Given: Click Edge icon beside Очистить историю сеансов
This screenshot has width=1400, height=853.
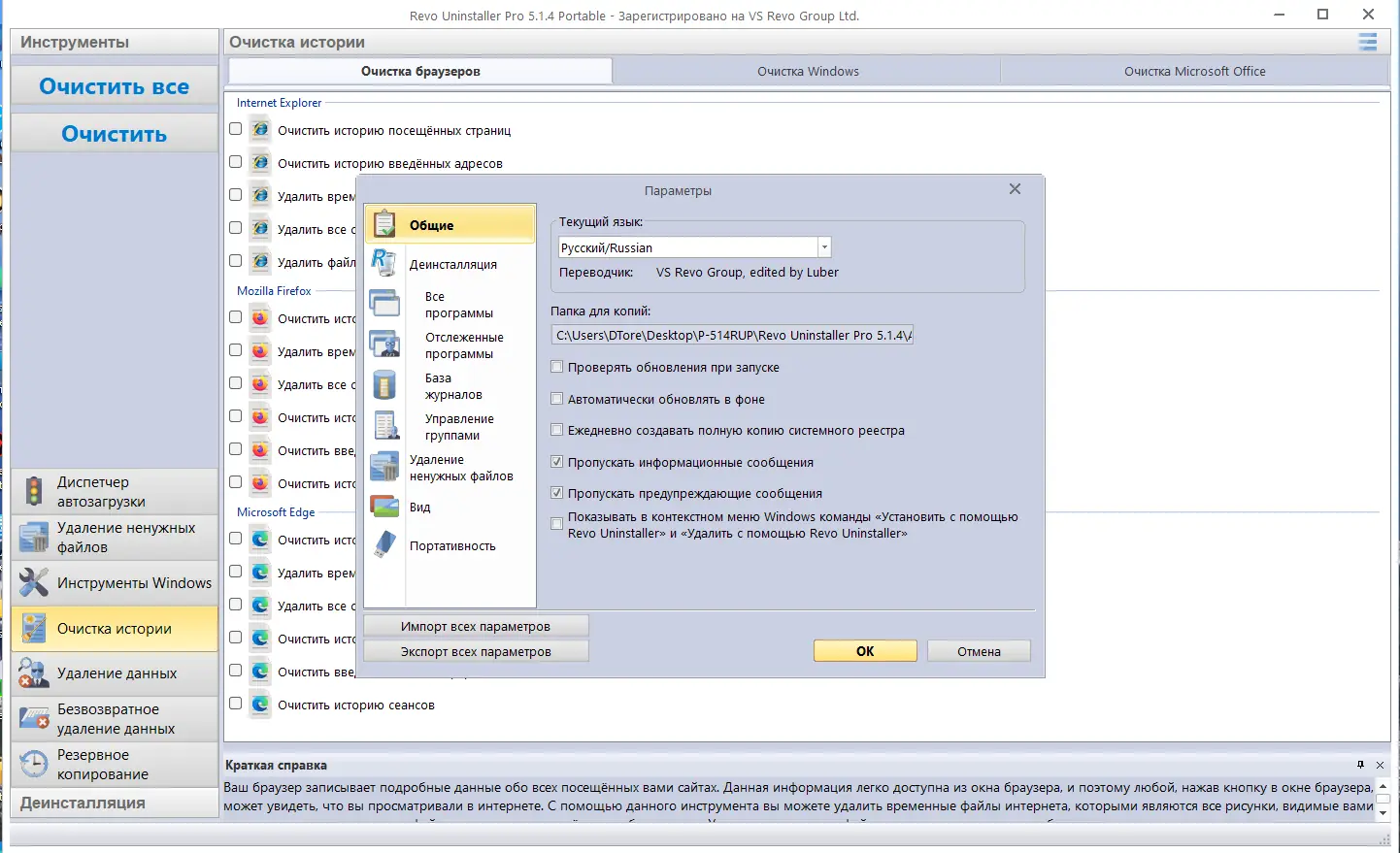Looking at the screenshot, I should click(x=260, y=705).
